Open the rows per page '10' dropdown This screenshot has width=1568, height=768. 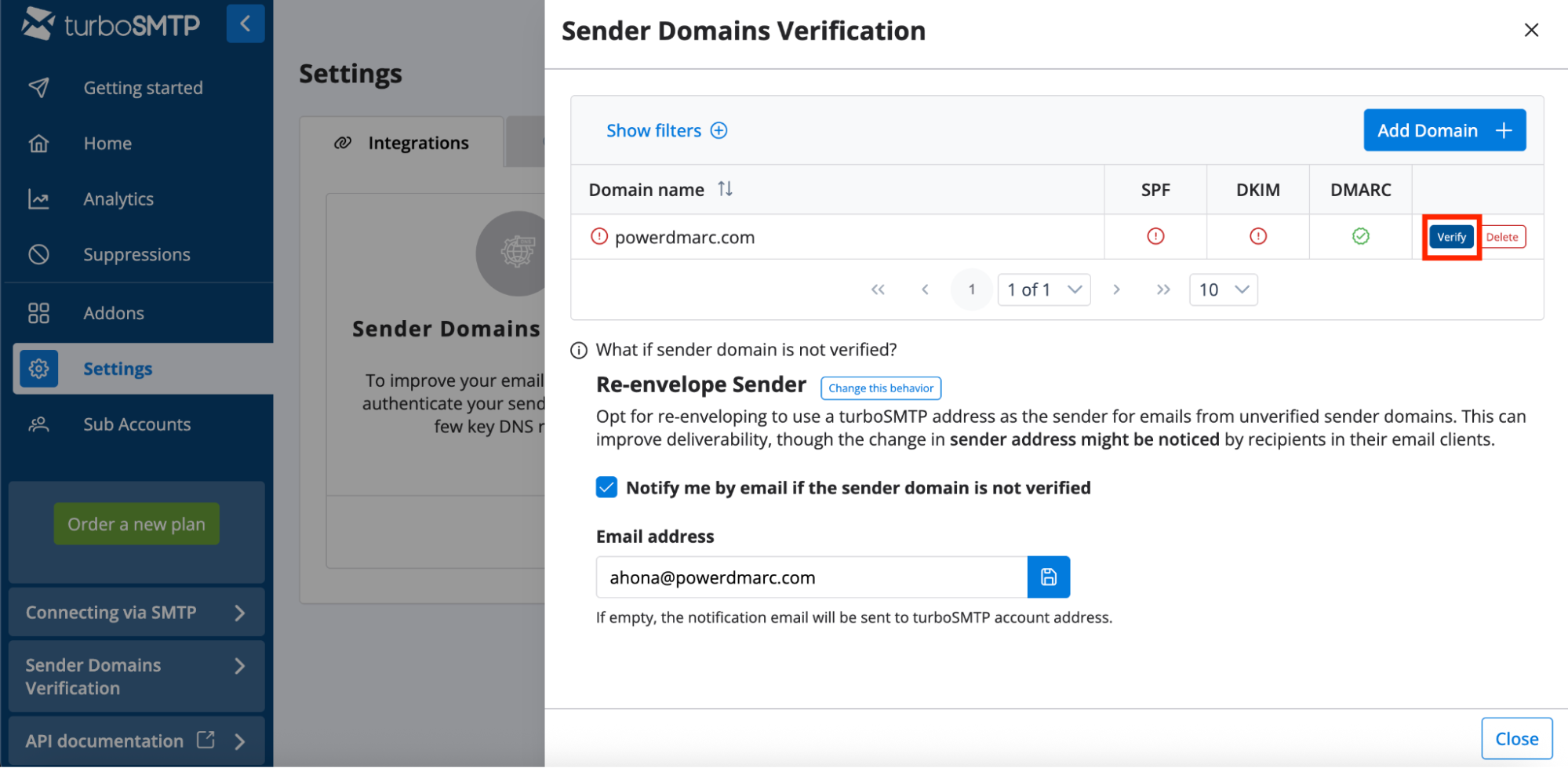coord(1223,289)
